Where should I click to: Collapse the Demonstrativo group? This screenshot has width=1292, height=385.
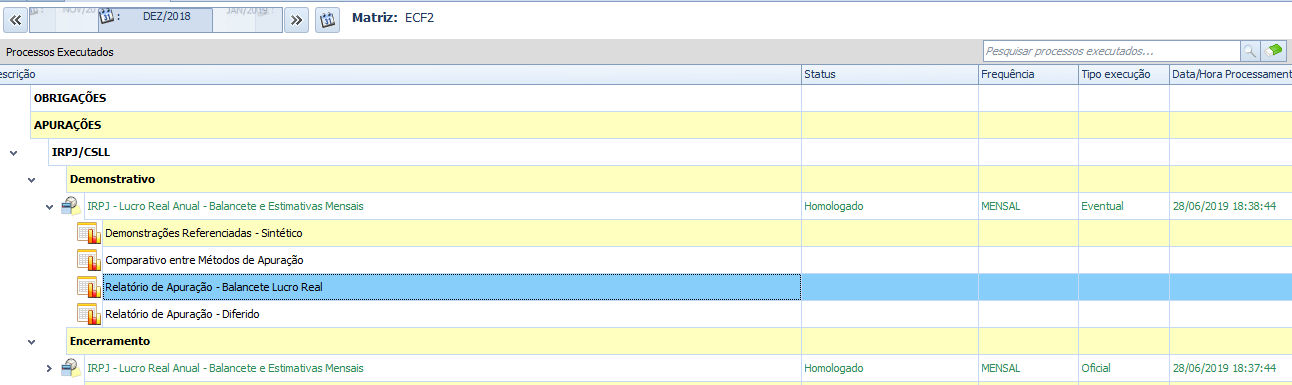point(31,179)
